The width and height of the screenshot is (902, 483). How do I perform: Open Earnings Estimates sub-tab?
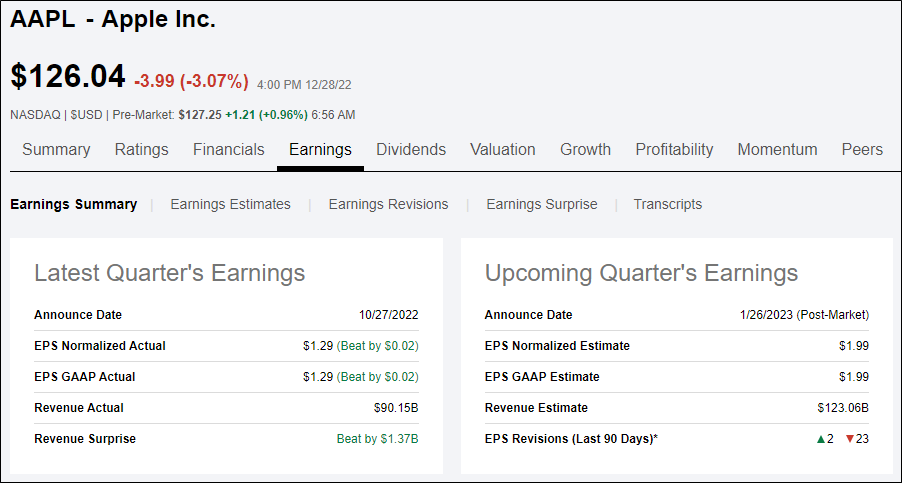(x=230, y=204)
